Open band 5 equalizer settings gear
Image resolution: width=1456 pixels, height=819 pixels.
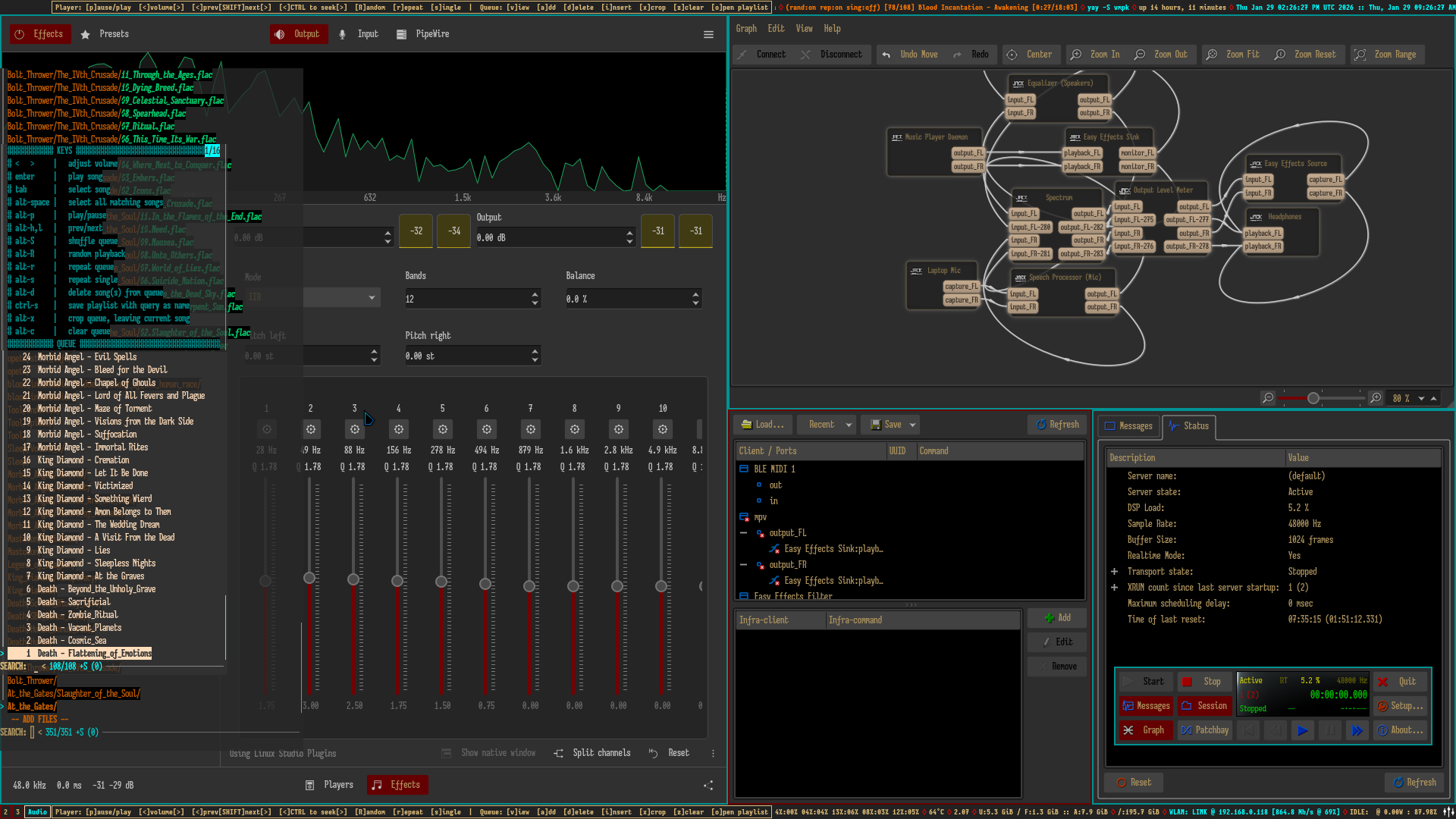[442, 429]
